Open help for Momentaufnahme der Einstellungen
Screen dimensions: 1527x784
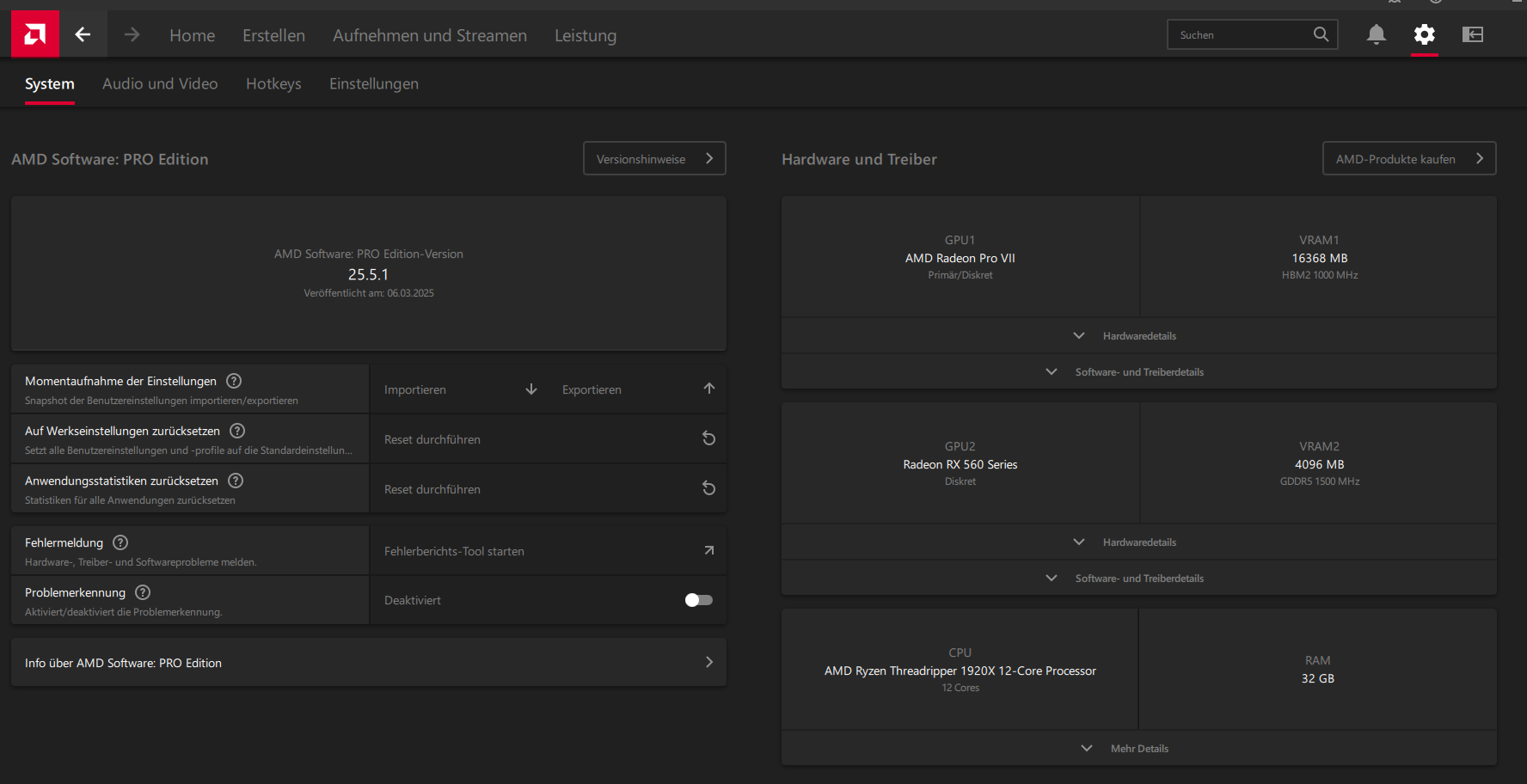click(234, 381)
